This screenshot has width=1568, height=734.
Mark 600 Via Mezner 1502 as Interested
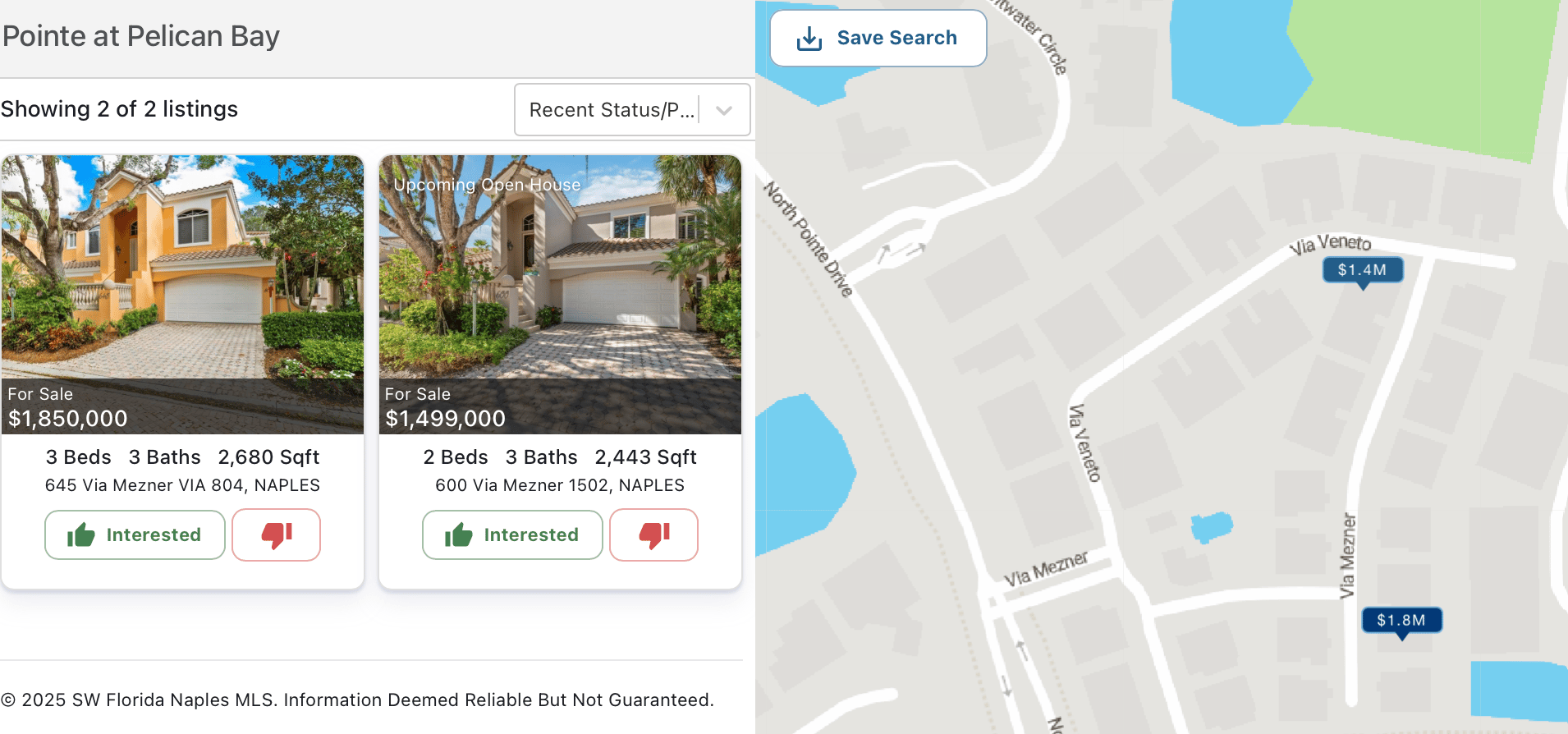(x=512, y=535)
